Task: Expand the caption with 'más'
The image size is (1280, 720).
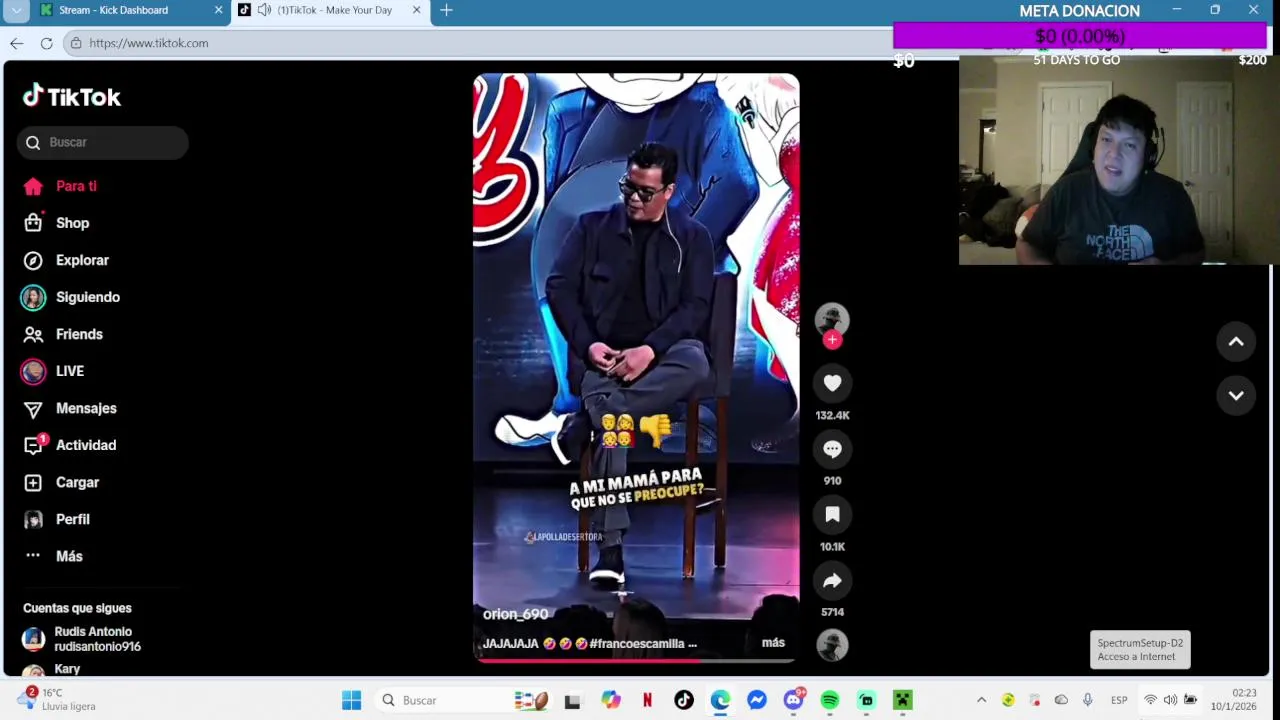Action: click(x=773, y=643)
